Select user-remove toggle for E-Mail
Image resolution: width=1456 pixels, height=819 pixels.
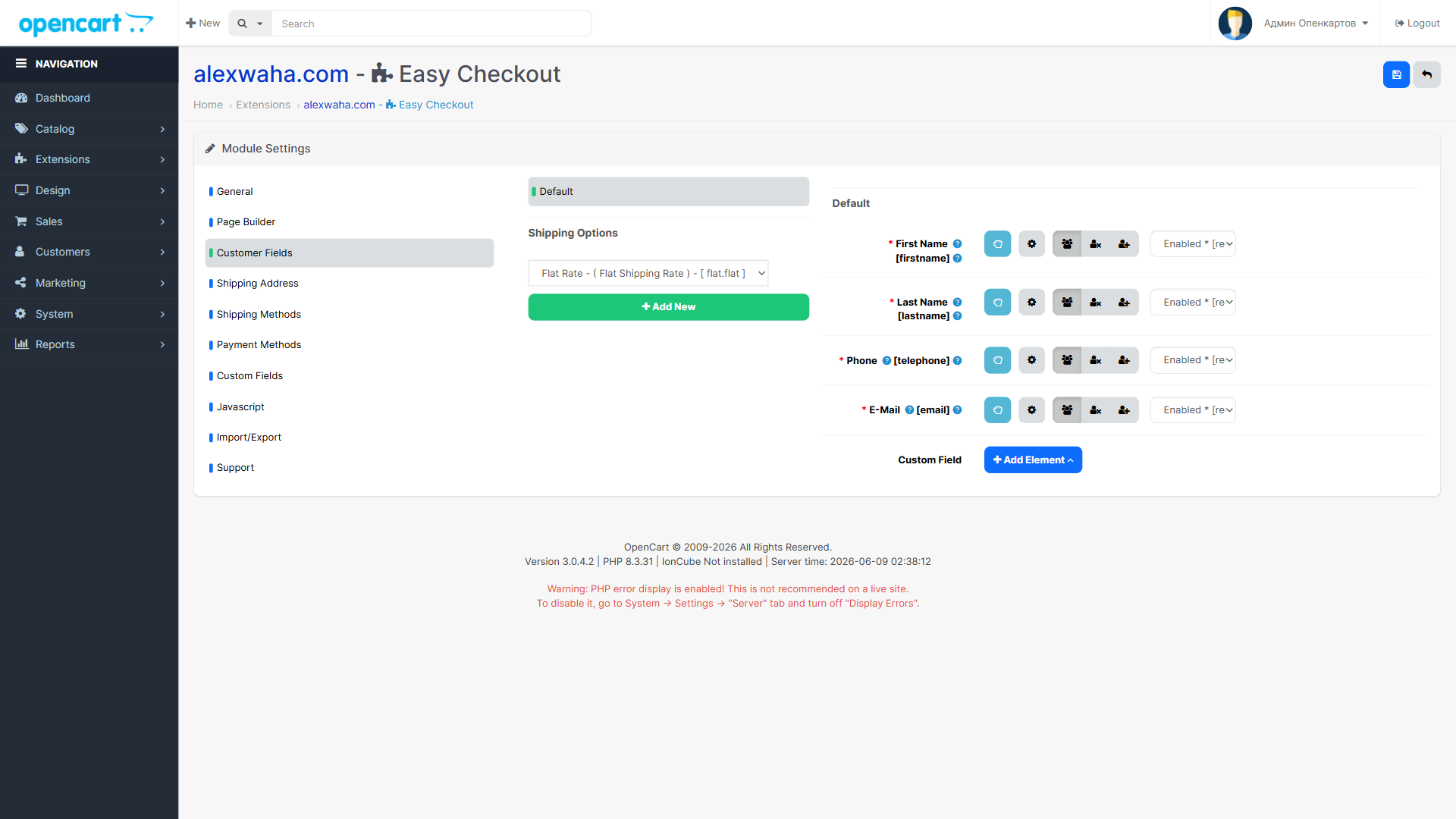[1096, 410]
